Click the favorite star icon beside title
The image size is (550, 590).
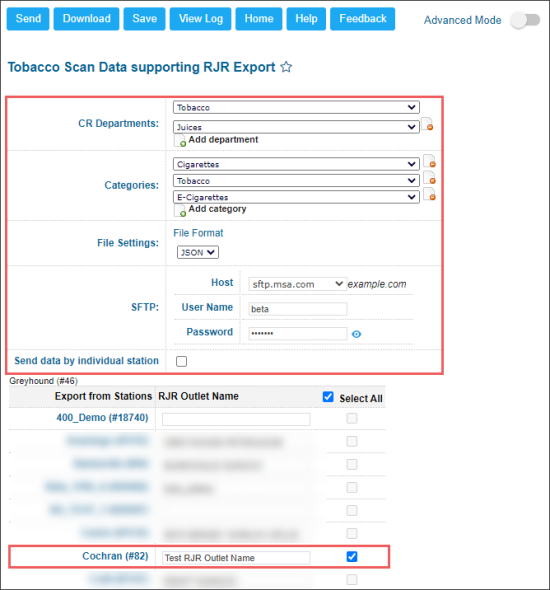coord(286,67)
